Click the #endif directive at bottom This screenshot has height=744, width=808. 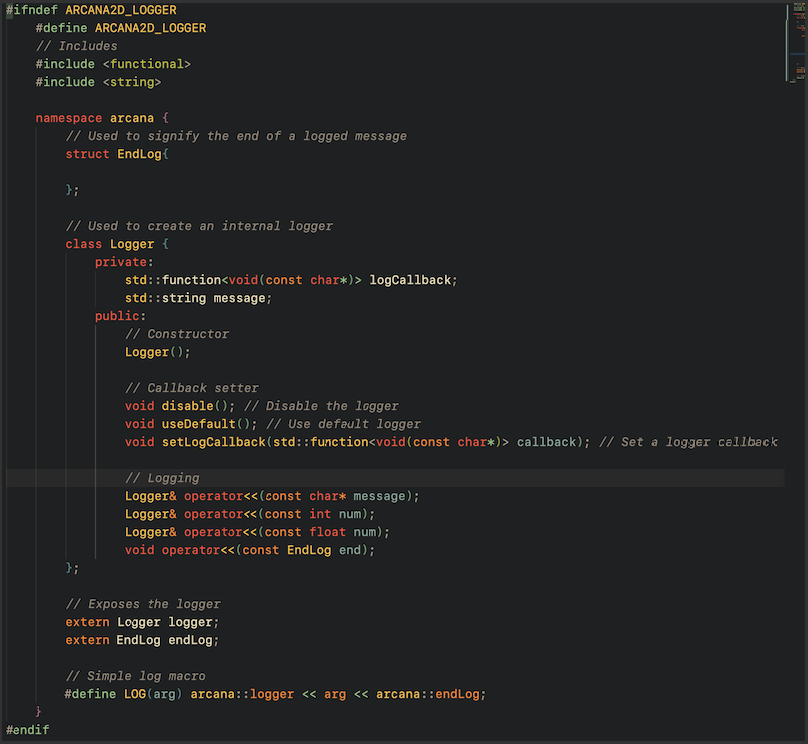point(28,730)
